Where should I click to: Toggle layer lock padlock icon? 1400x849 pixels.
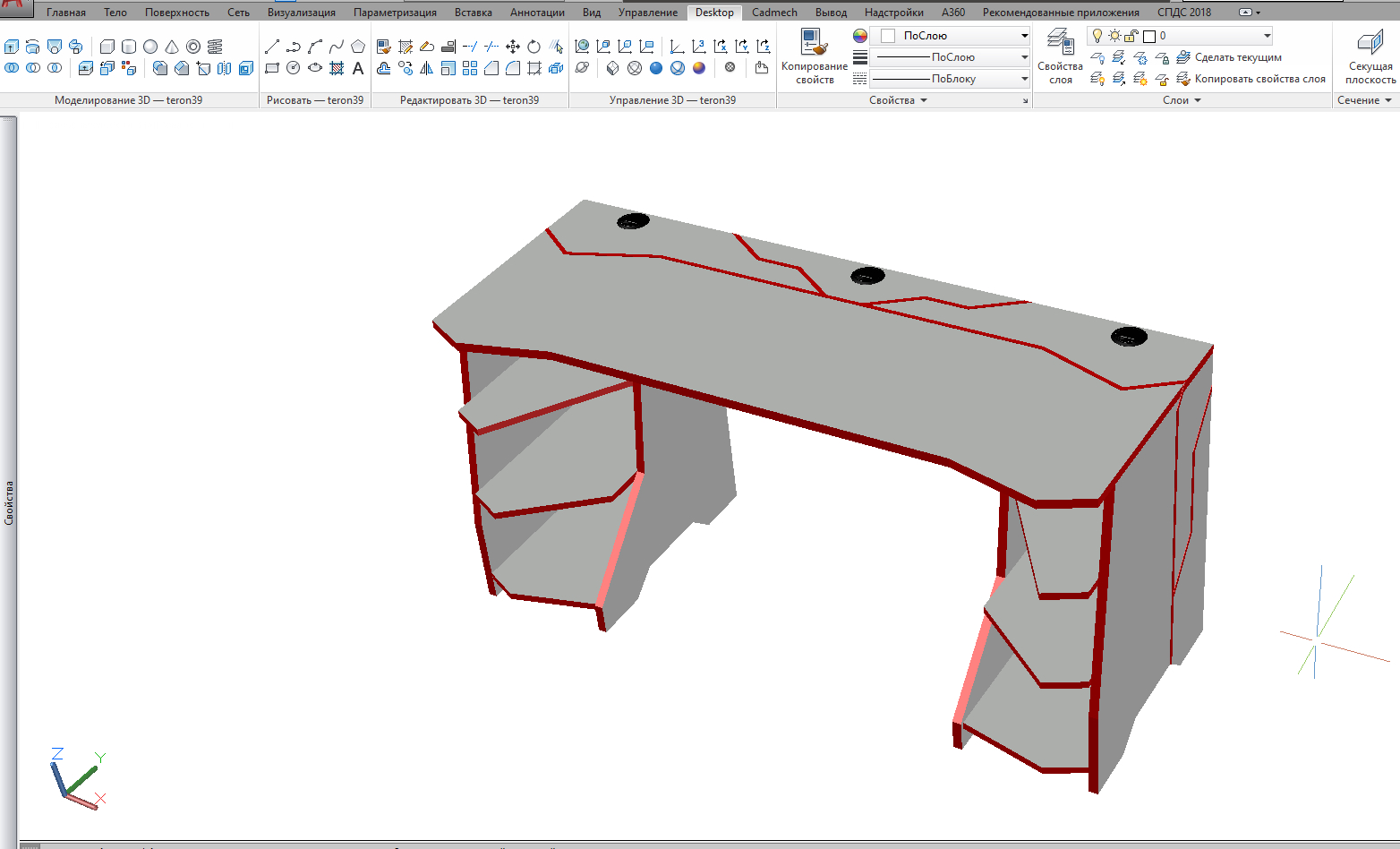1131,36
